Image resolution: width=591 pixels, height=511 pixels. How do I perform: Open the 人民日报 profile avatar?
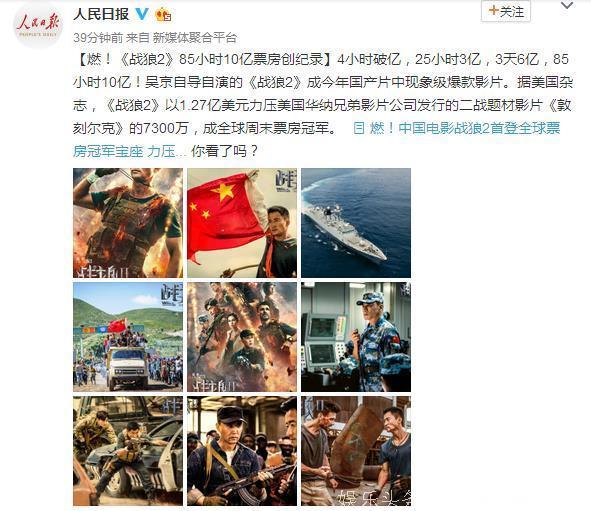coord(38,24)
